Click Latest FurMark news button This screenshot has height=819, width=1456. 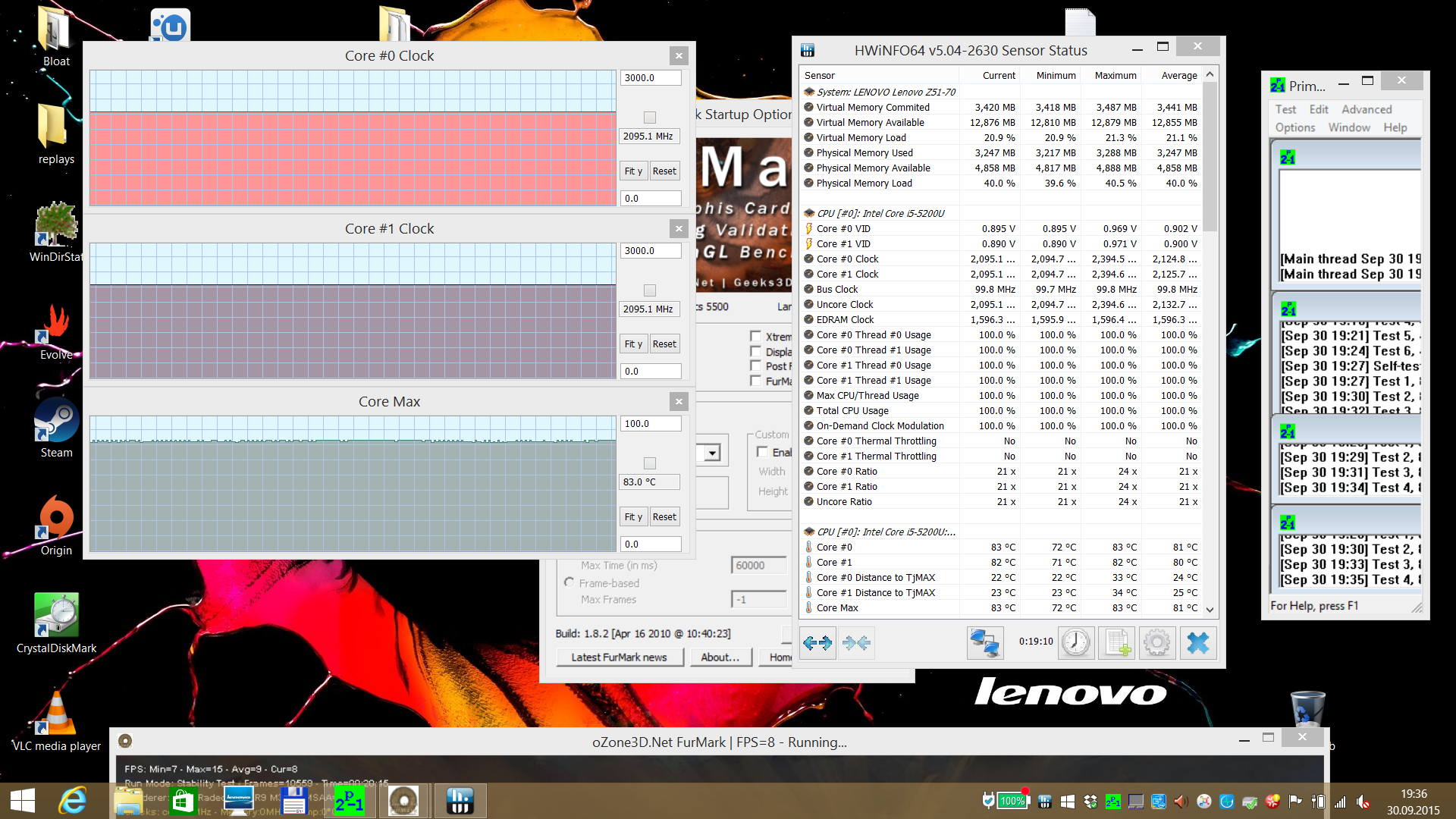tap(619, 657)
